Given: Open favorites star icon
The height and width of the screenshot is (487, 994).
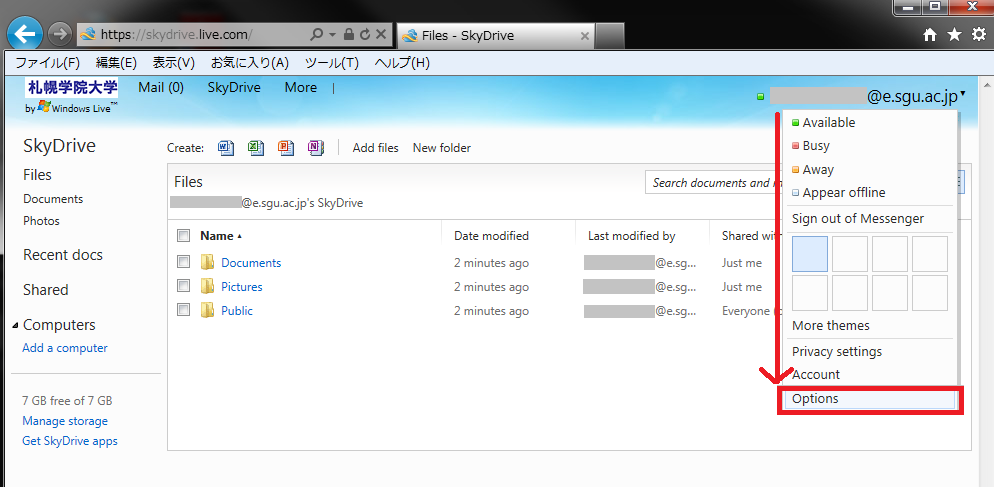Looking at the screenshot, I should (954, 35).
